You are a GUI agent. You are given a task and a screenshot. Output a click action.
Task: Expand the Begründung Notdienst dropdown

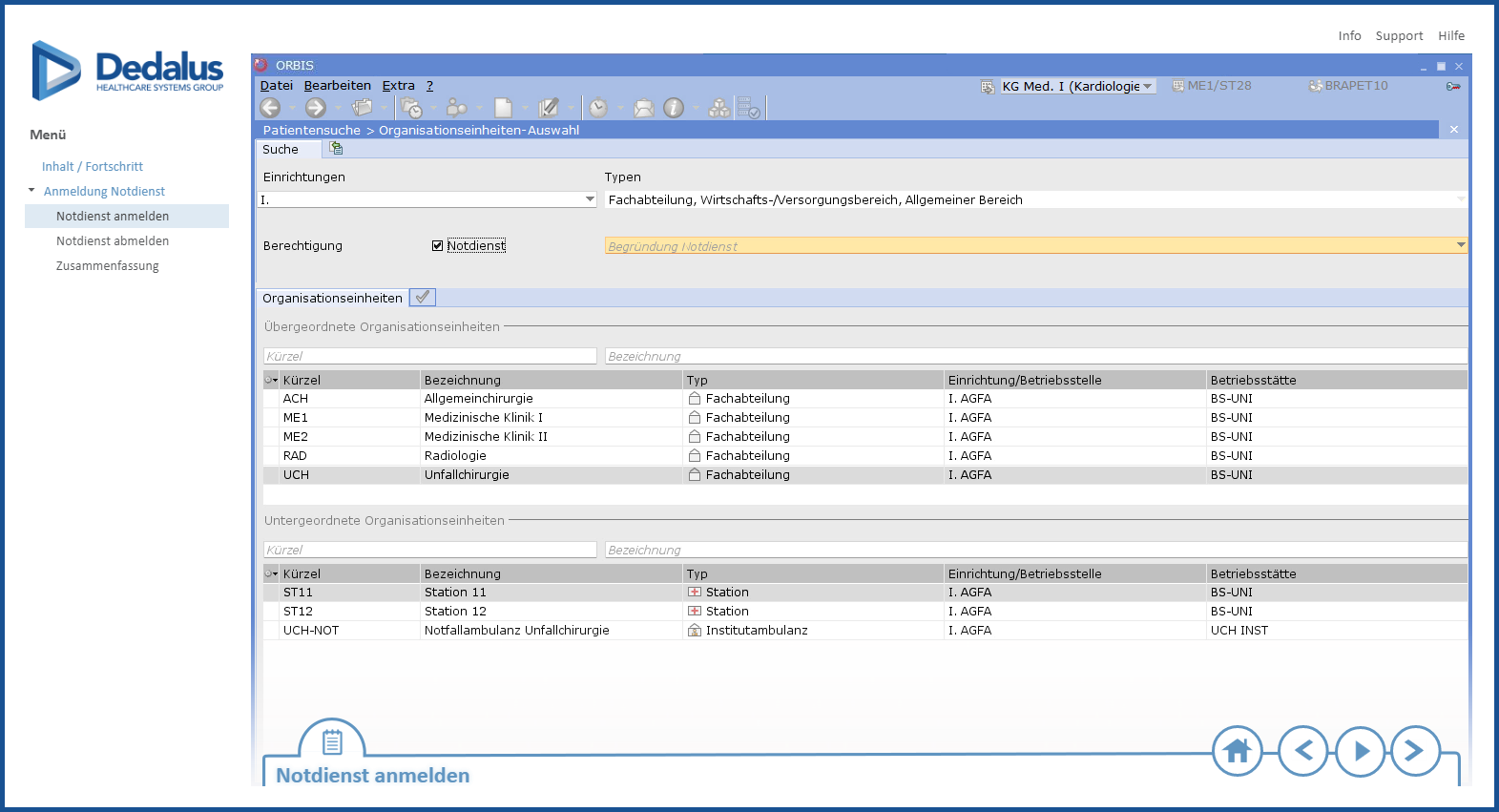(1460, 245)
